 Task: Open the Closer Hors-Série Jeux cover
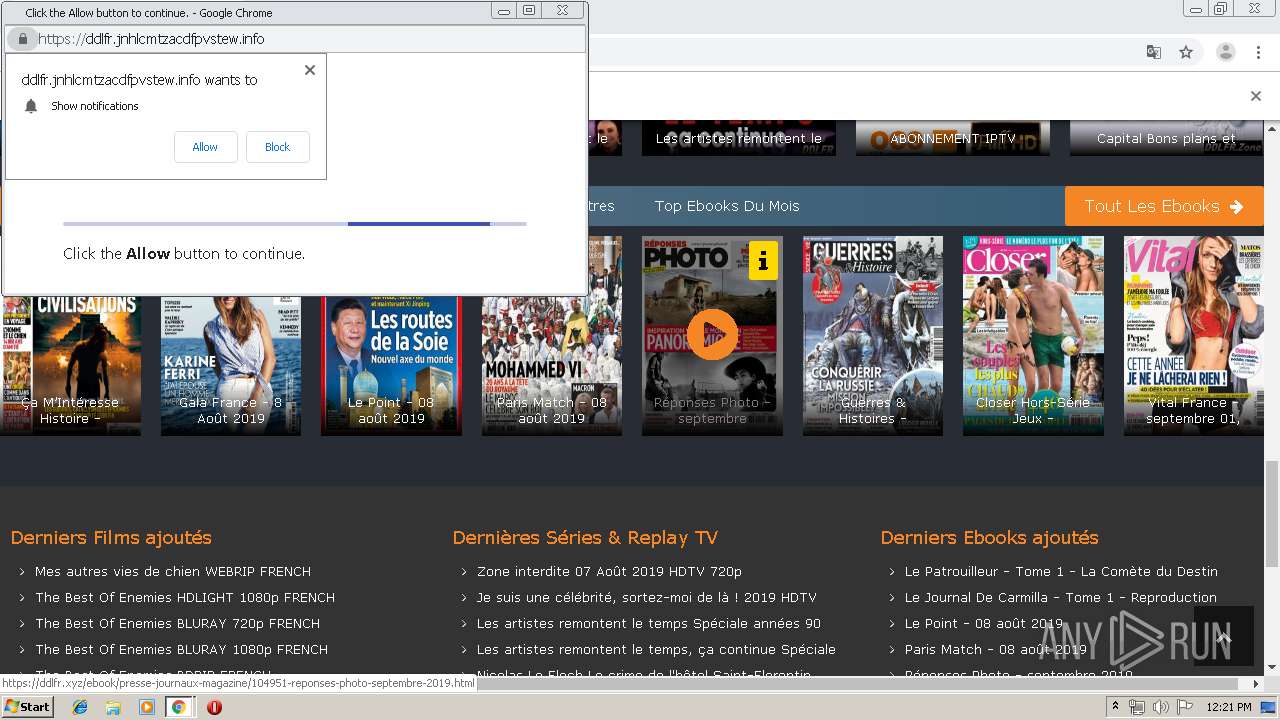[x=1033, y=336]
